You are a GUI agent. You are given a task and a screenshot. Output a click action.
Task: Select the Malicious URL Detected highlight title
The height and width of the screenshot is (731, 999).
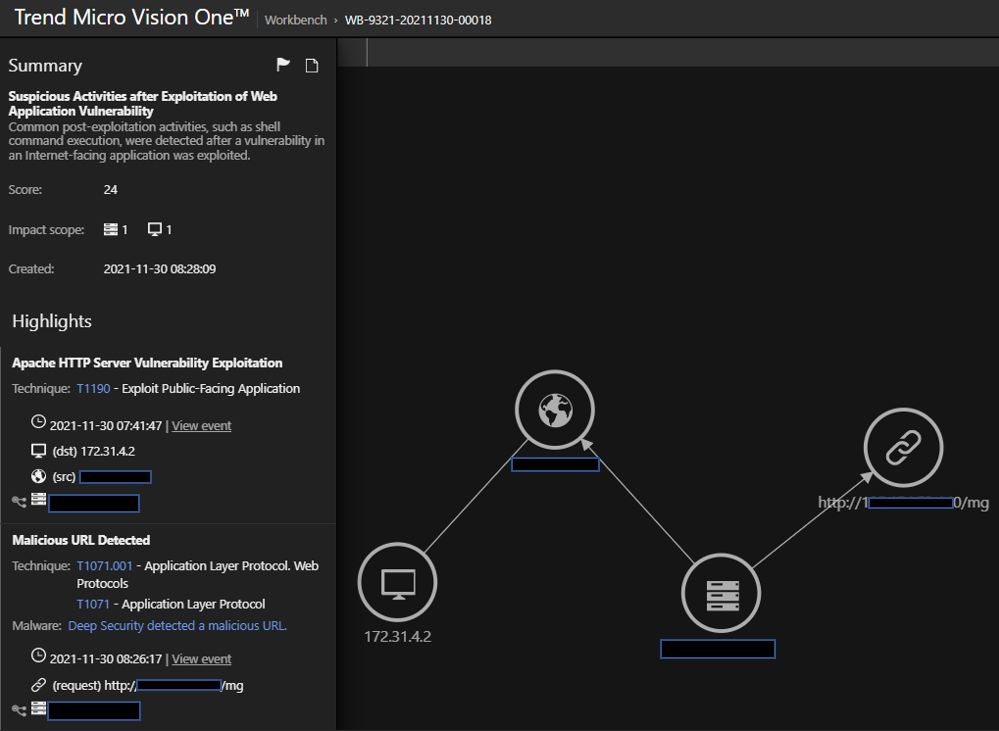[x=81, y=540]
